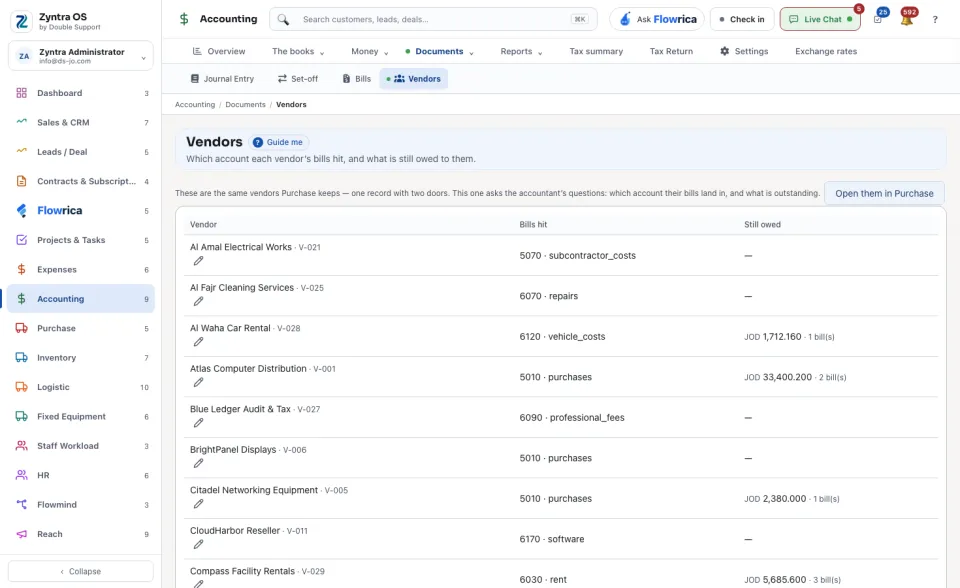This screenshot has height=588, width=960.
Task: Click the pencil edit icon for Al Amal Electrical Works
Action: click(198, 261)
